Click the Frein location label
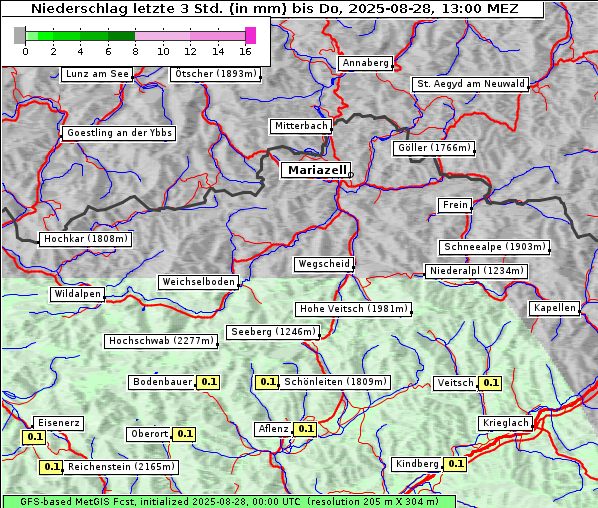The image size is (598, 508). [x=455, y=205]
